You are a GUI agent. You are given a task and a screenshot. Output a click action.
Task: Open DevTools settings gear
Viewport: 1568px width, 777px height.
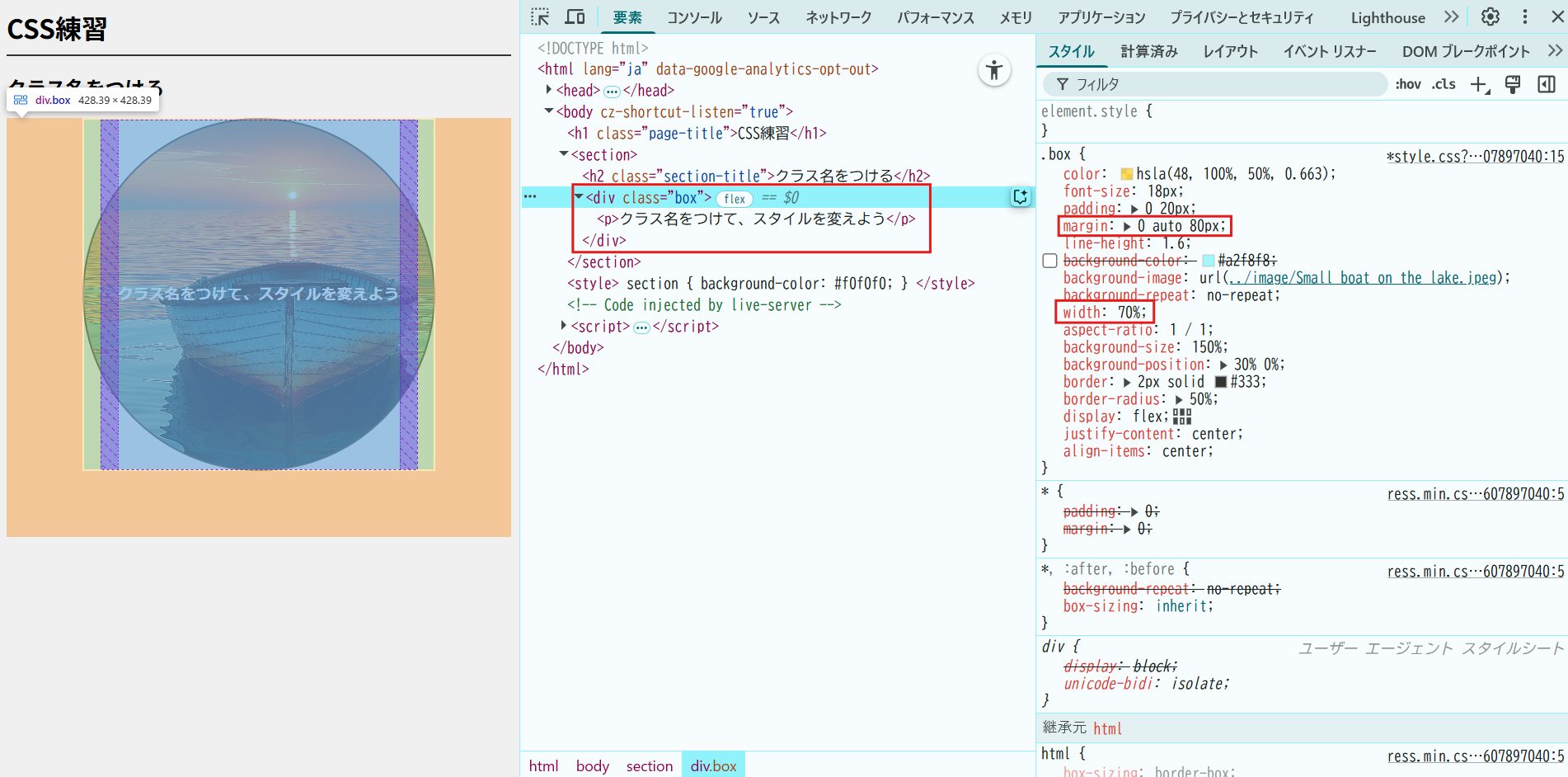[1490, 17]
